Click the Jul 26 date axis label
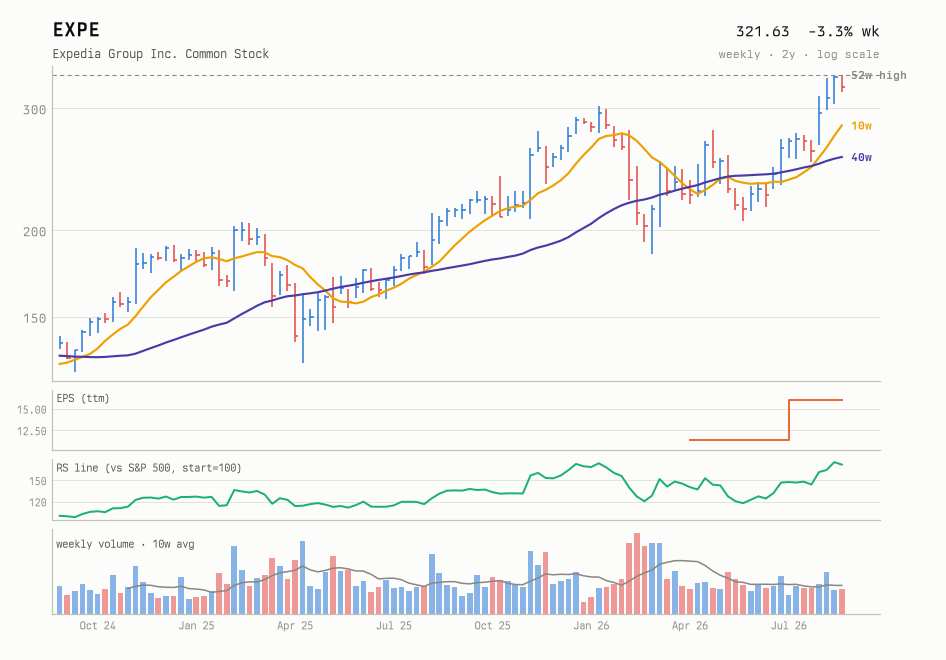 pos(789,626)
